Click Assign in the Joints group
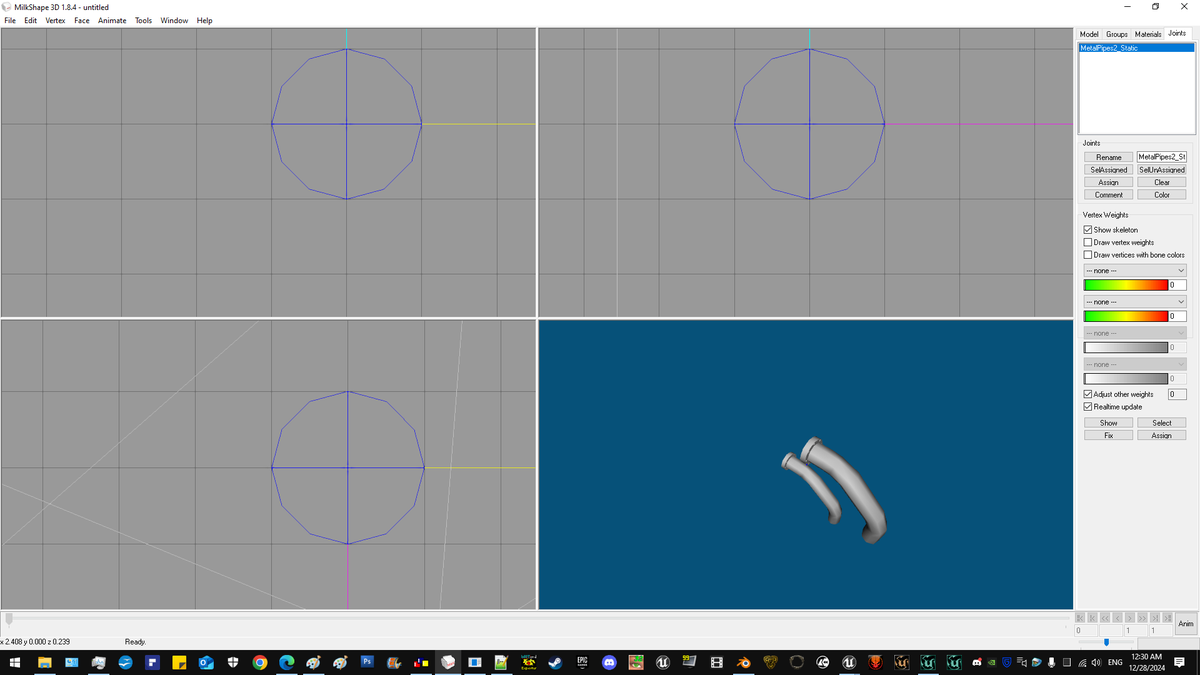The height and width of the screenshot is (675, 1200). coord(1109,182)
